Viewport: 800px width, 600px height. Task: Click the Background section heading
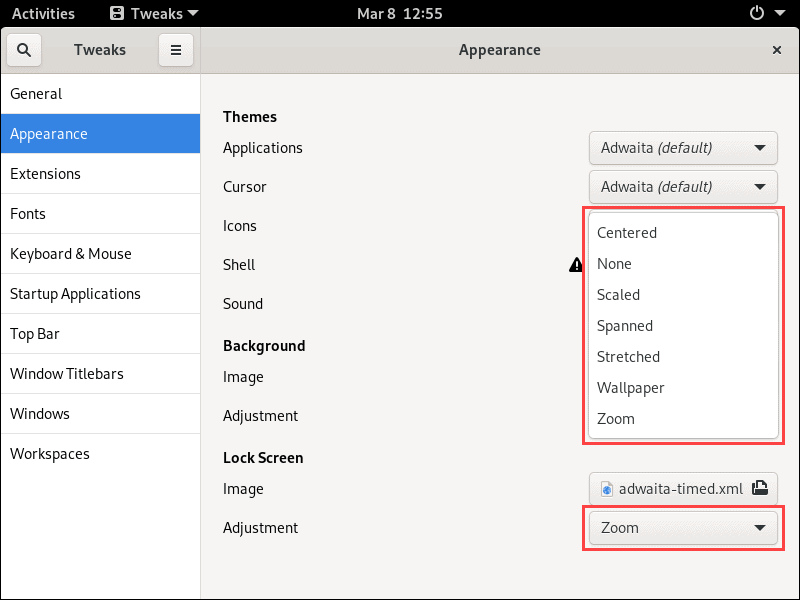(264, 346)
